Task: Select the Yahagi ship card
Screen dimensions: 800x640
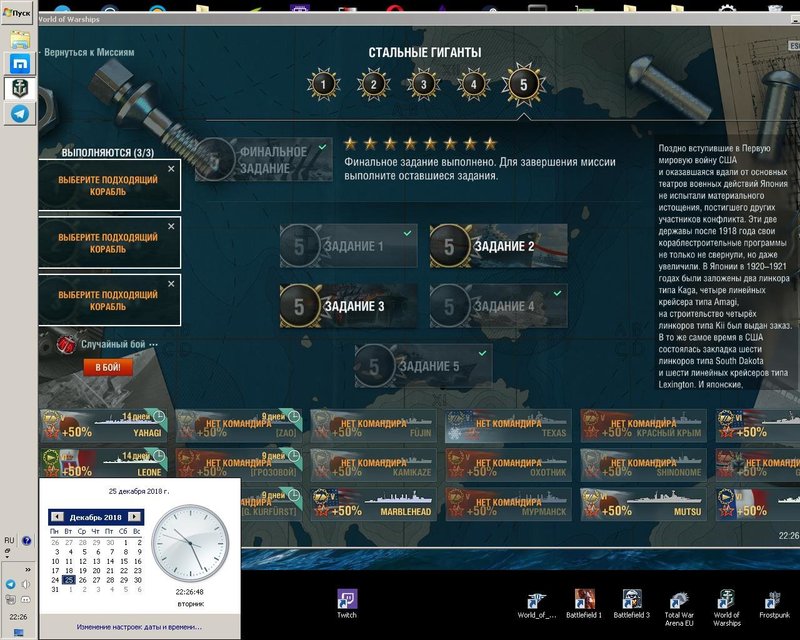Action: point(104,426)
